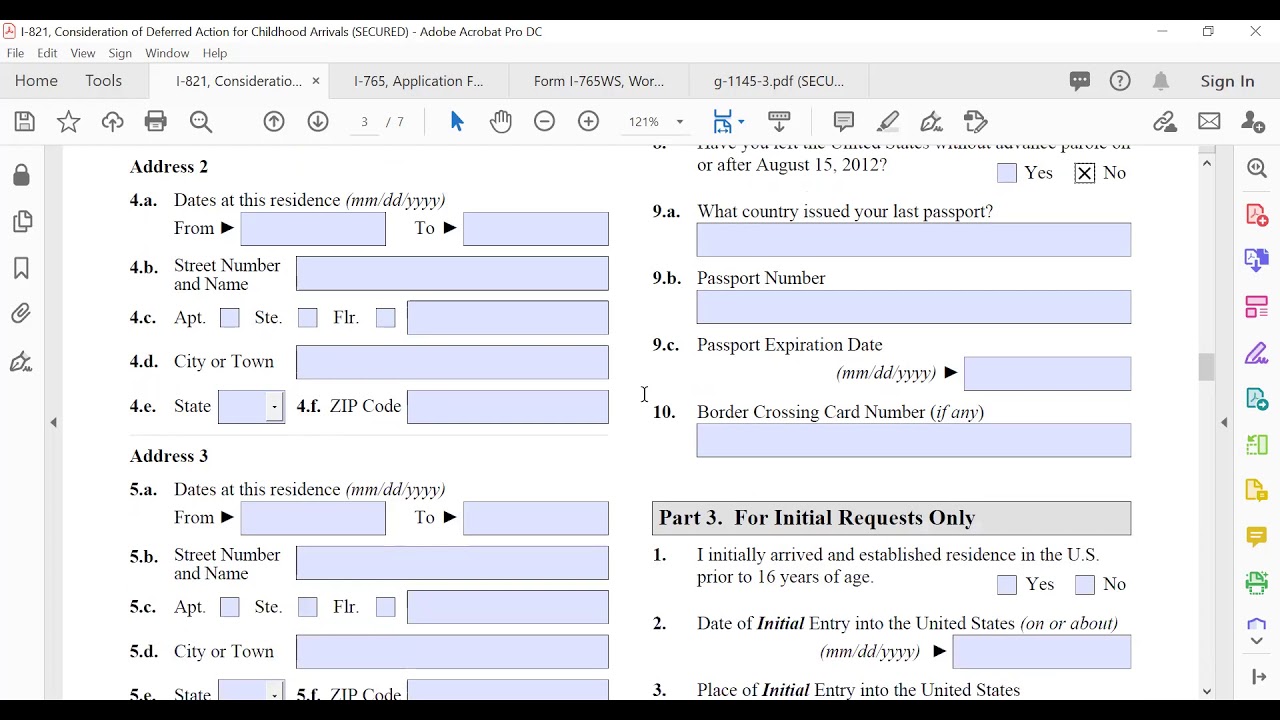Screen dimensions: 1280x720
Task: Click the Sign In button
Action: pyautogui.click(x=1227, y=81)
